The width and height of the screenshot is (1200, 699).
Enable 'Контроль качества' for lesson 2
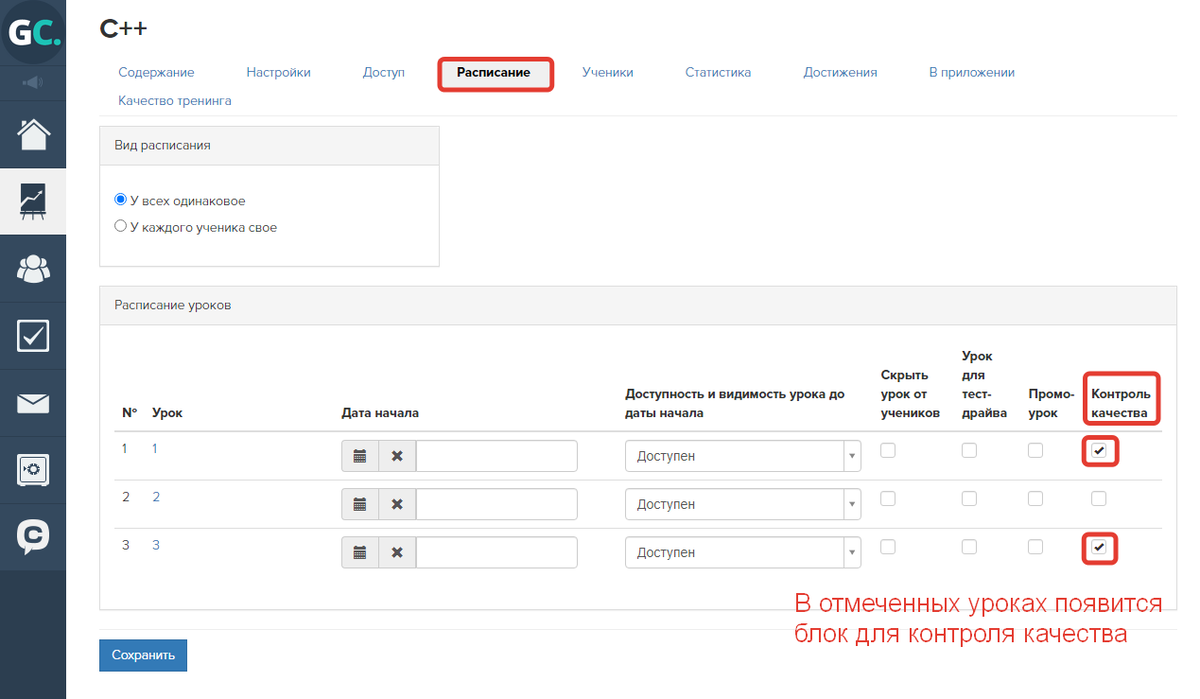1099,498
